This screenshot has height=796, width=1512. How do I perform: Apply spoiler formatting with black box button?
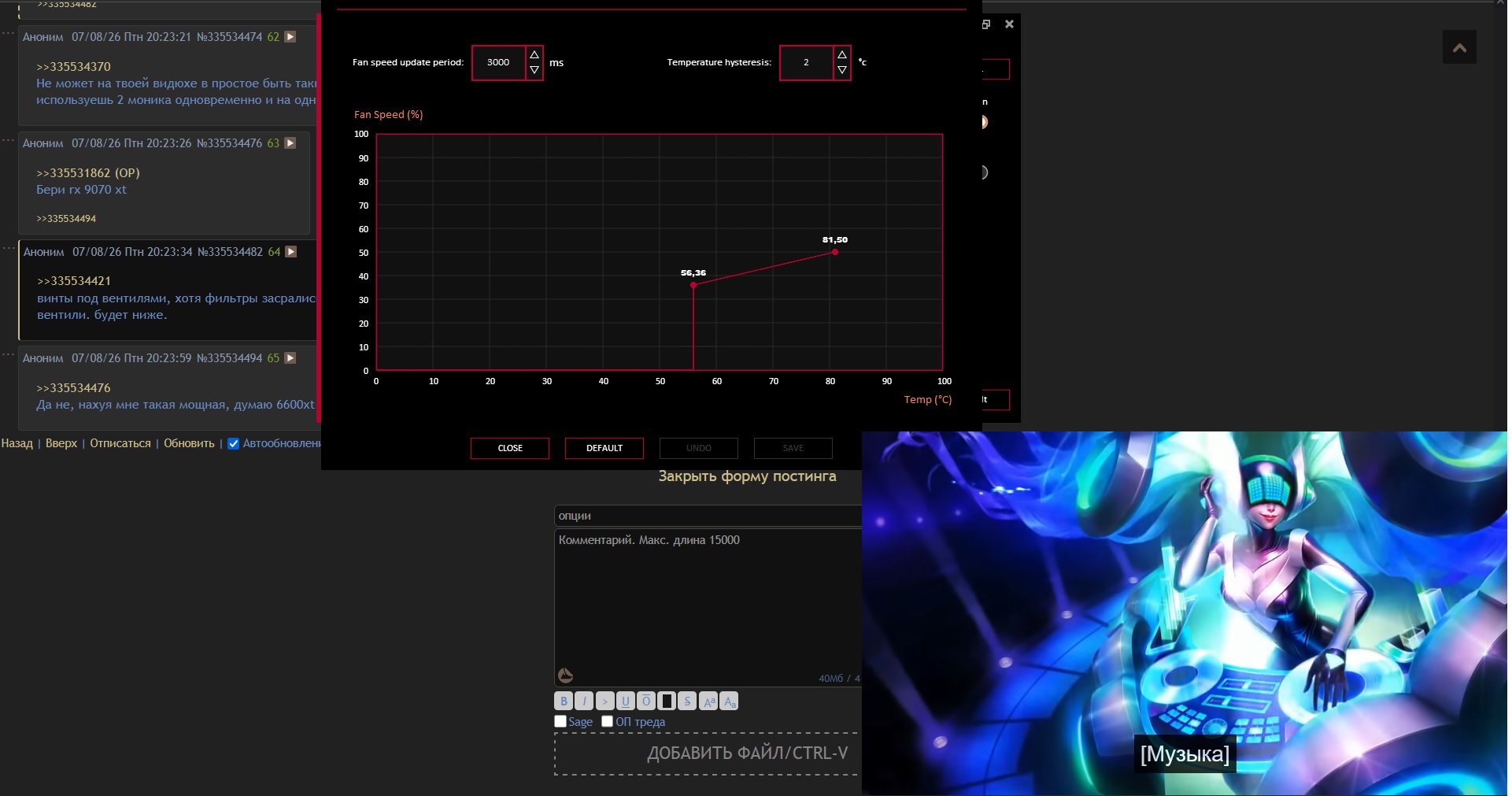coord(667,701)
